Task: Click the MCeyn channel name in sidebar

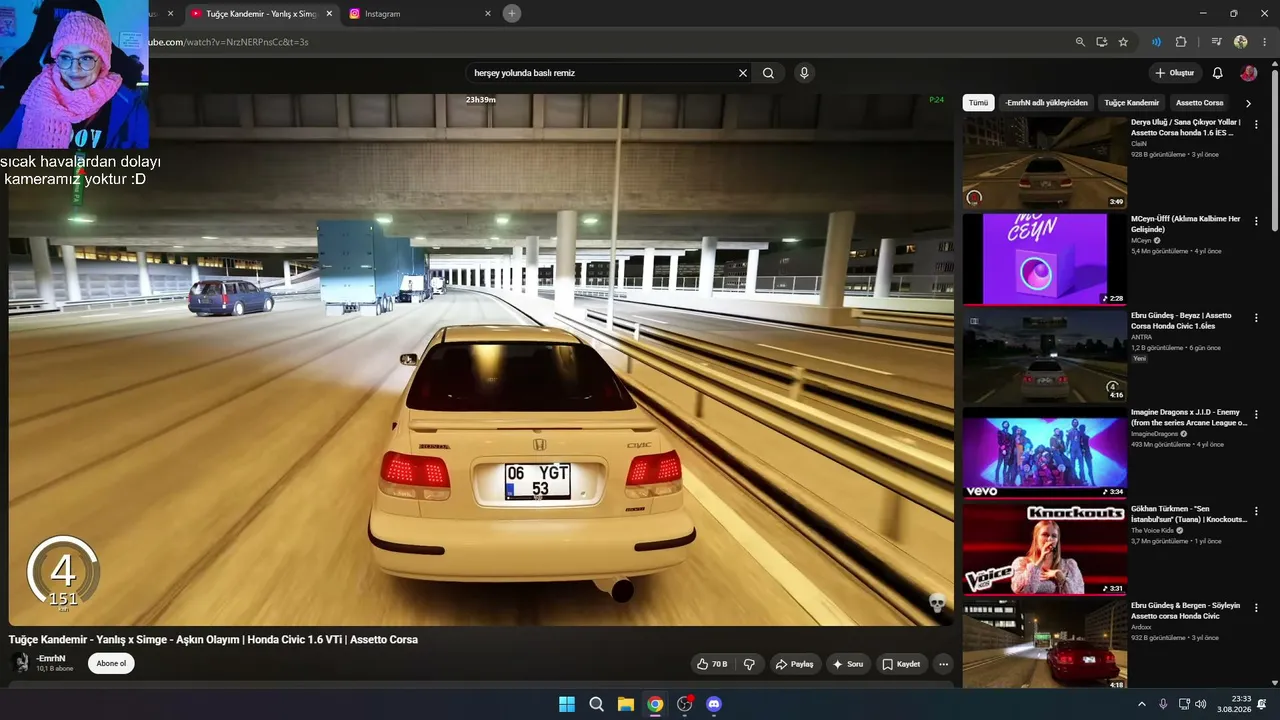Action: click(1141, 241)
